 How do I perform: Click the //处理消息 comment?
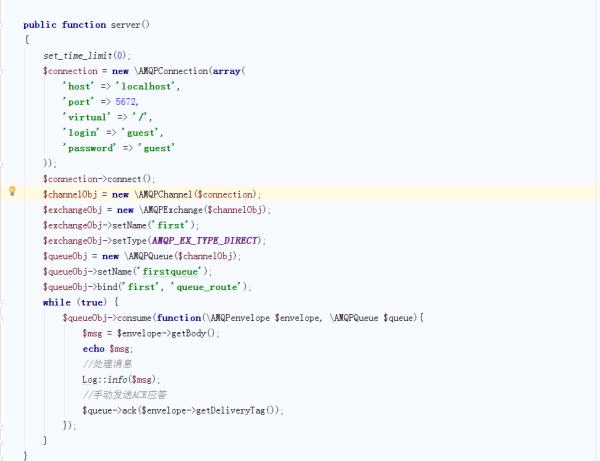(x=107, y=364)
